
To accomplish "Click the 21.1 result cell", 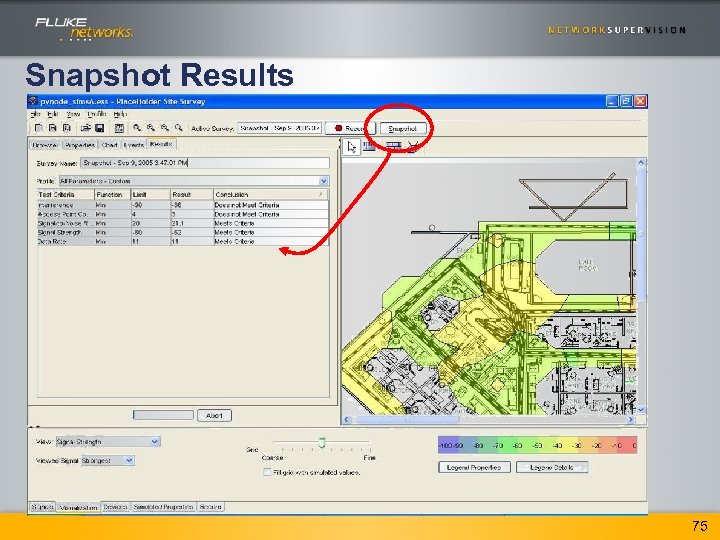I will [x=192, y=223].
